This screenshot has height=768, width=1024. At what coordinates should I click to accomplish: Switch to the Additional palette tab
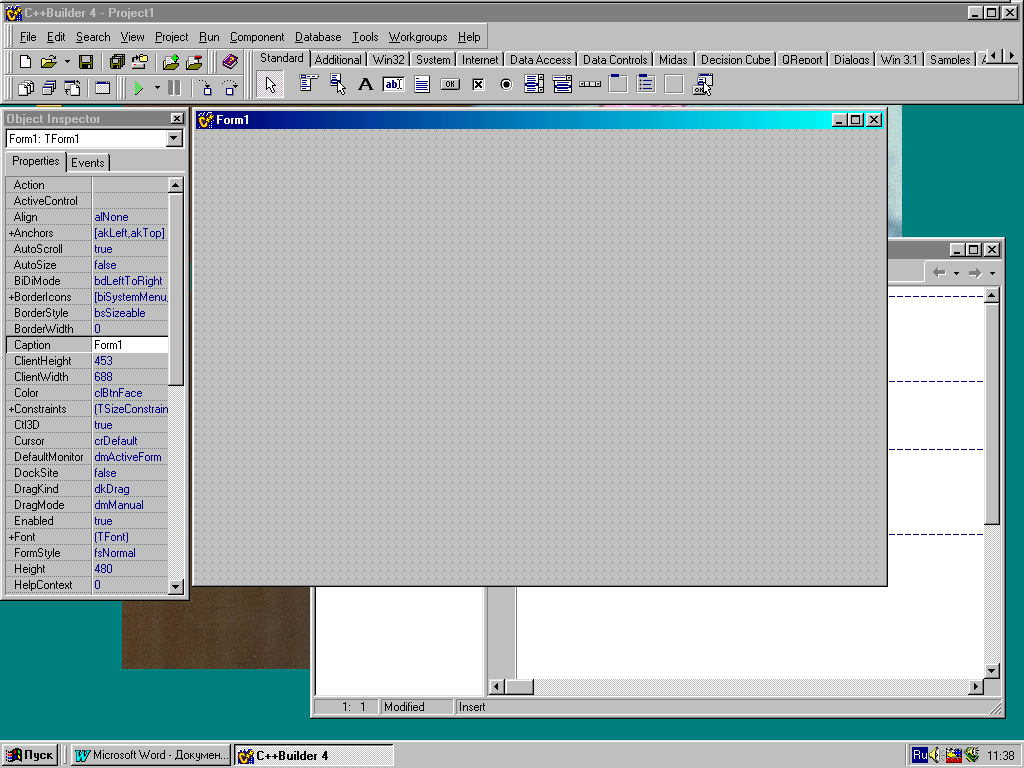coord(338,59)
